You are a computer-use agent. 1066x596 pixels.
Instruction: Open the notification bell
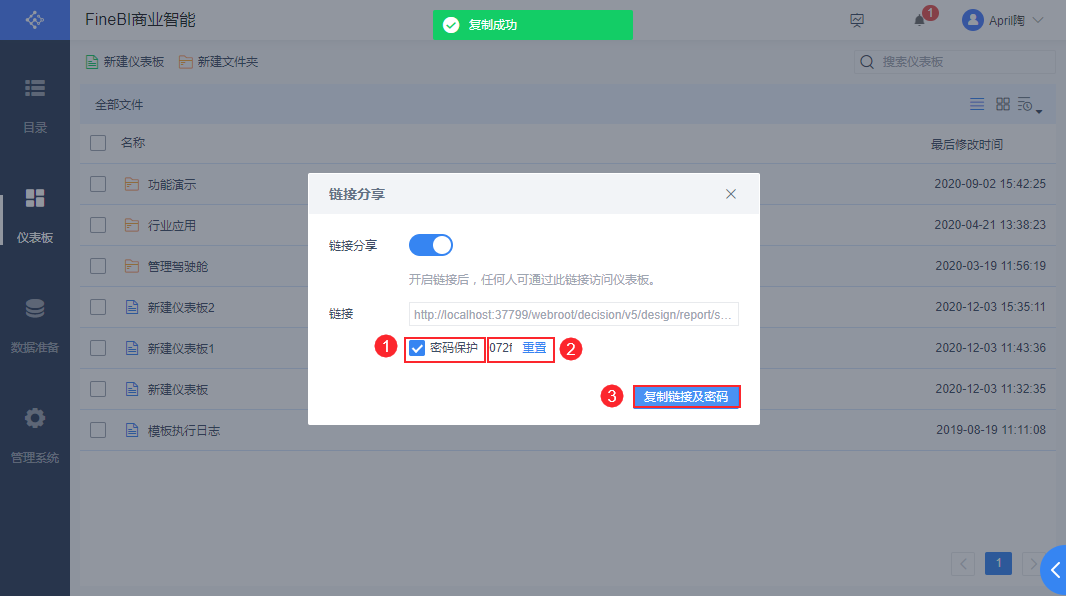click(919, 20)
